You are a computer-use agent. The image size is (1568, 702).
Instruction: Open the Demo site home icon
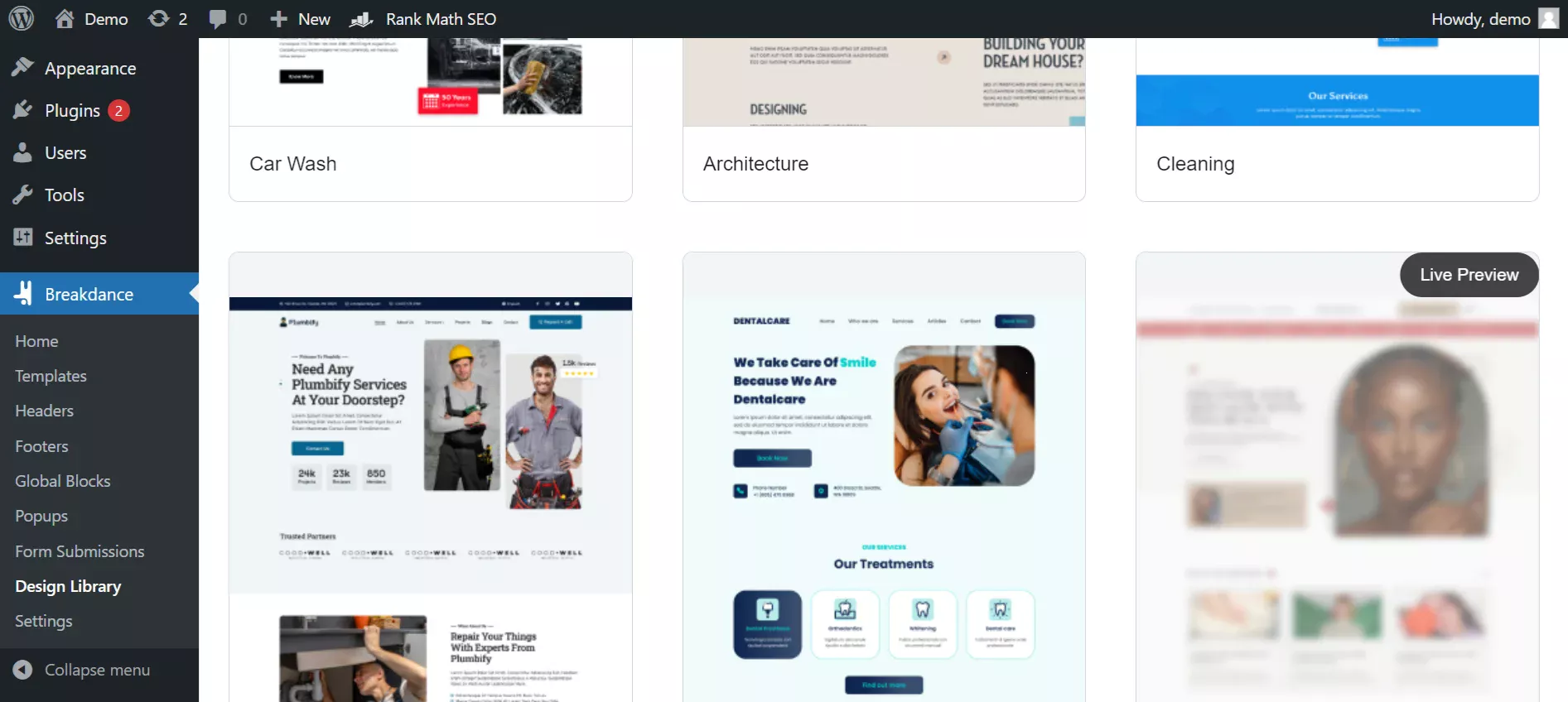(65, 18)
